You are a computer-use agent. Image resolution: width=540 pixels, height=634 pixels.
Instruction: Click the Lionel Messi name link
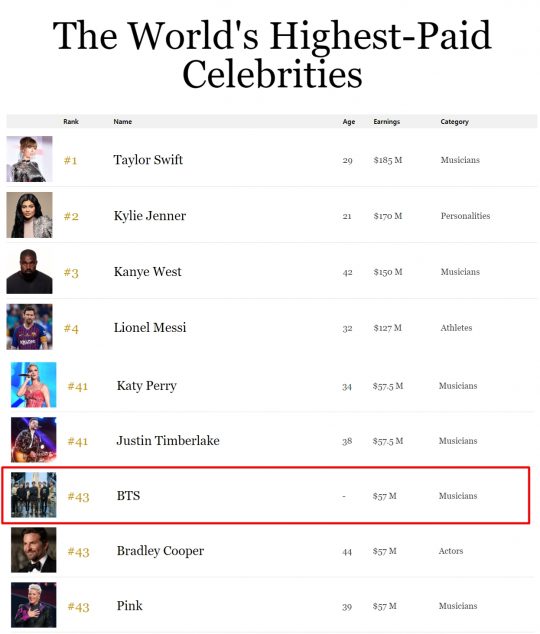click(x=150, y=328)
